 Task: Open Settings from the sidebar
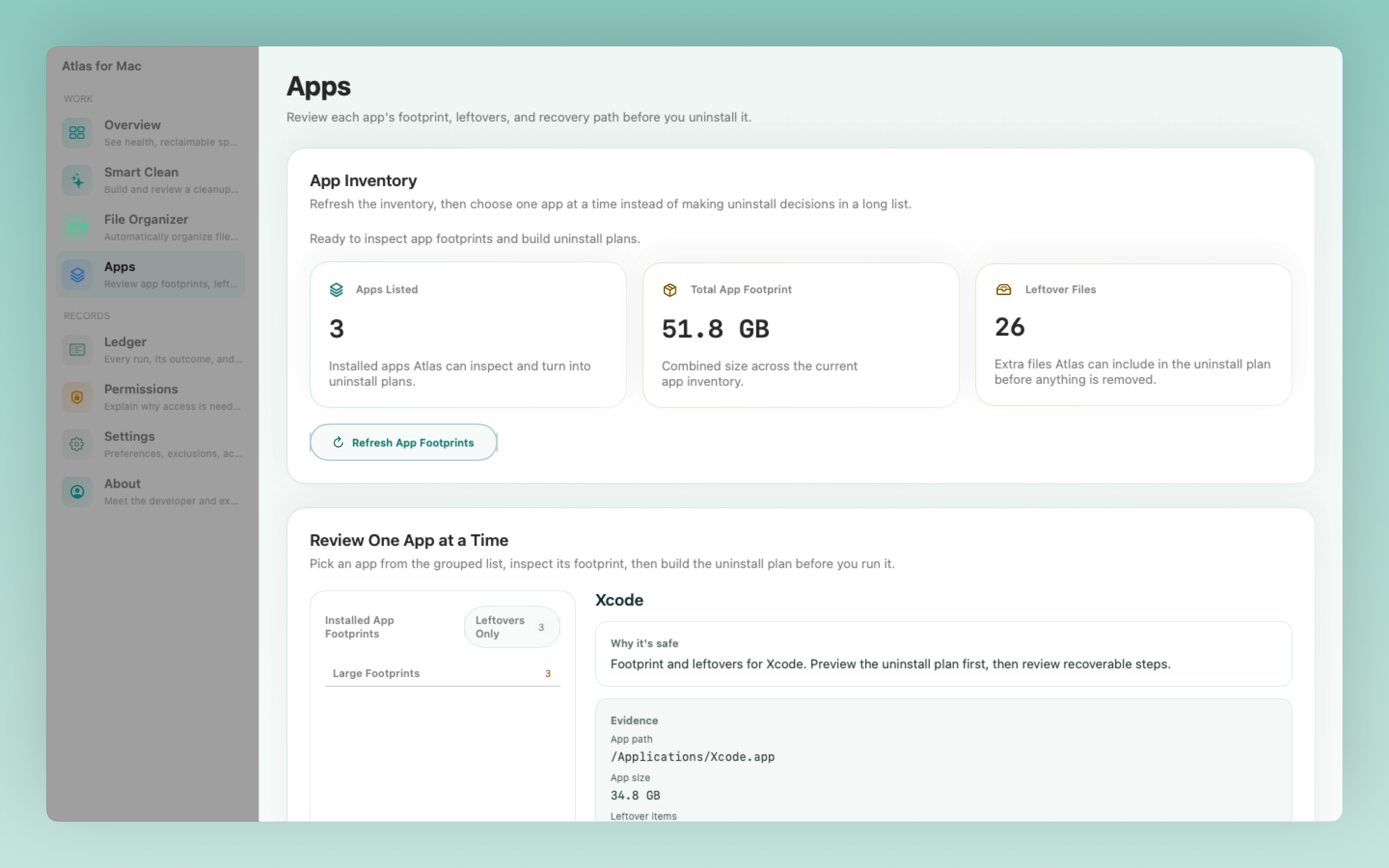[x=150, y=444]
